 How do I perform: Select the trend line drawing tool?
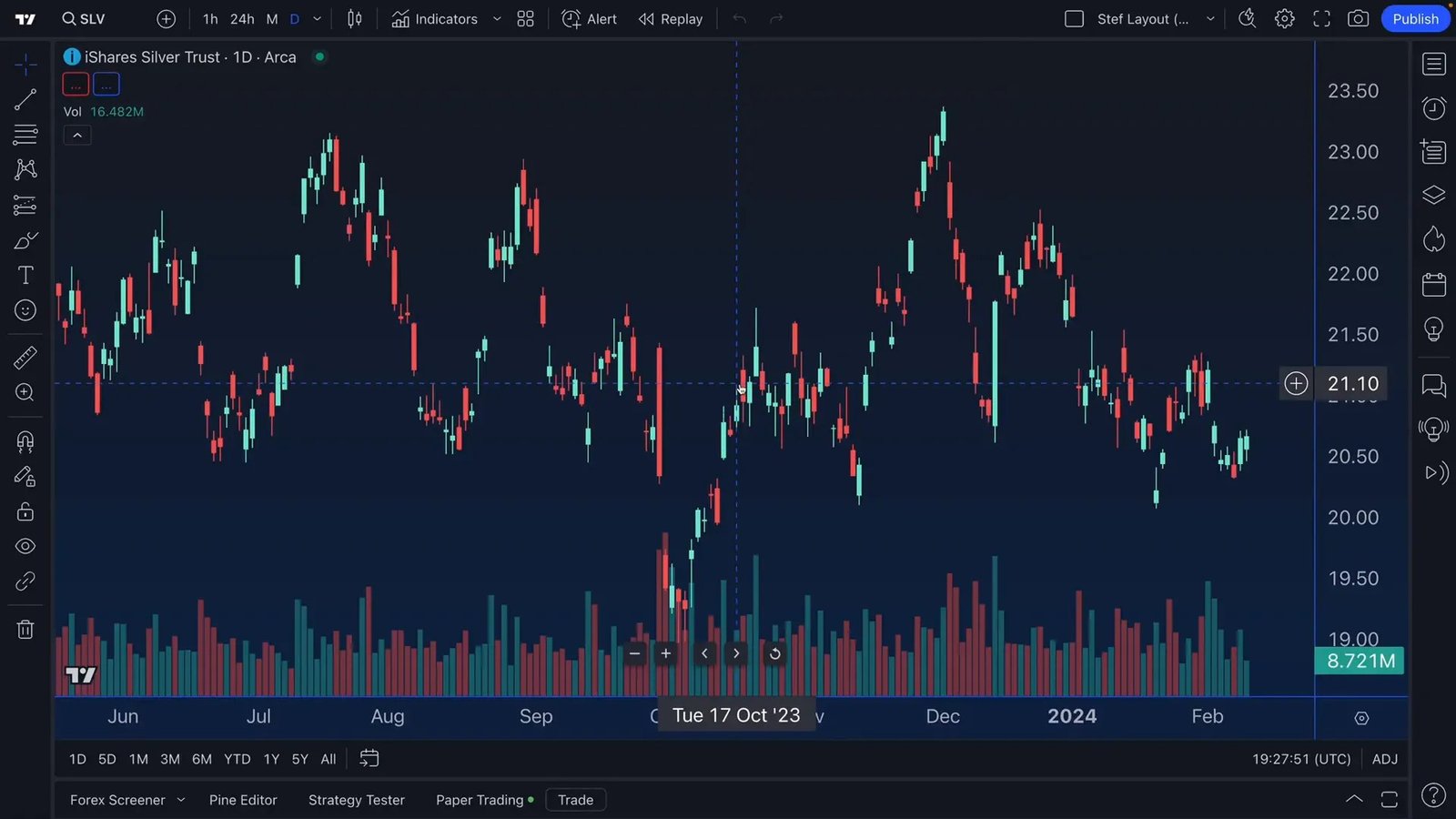coord(25,99)
